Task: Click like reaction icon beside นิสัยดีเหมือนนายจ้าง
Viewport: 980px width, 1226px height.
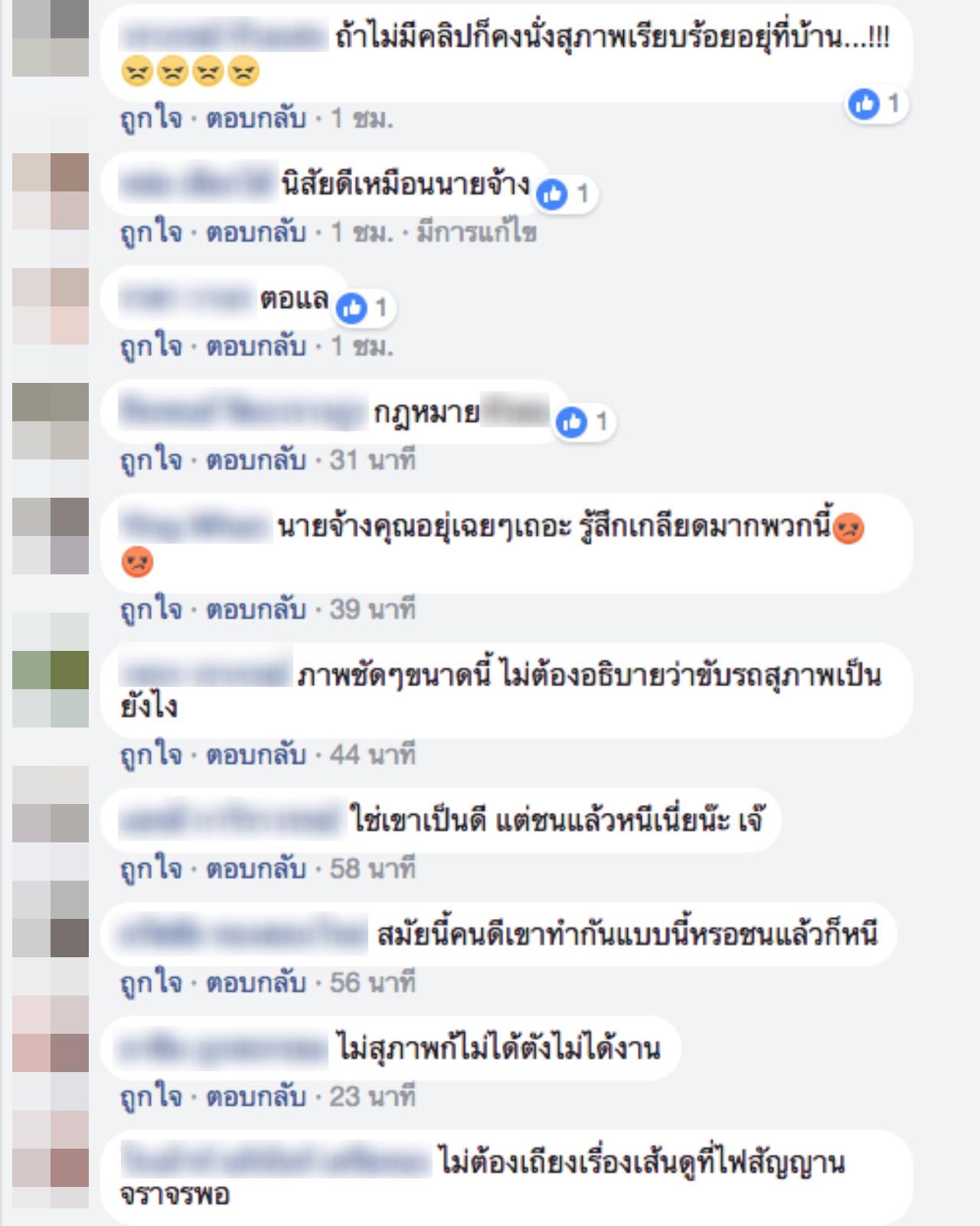Action: [552, 195]
